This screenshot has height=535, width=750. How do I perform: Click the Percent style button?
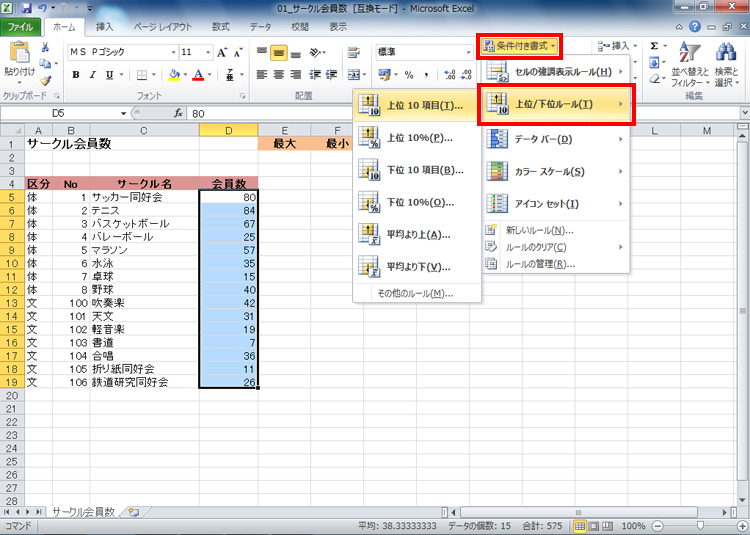(409, 75)
